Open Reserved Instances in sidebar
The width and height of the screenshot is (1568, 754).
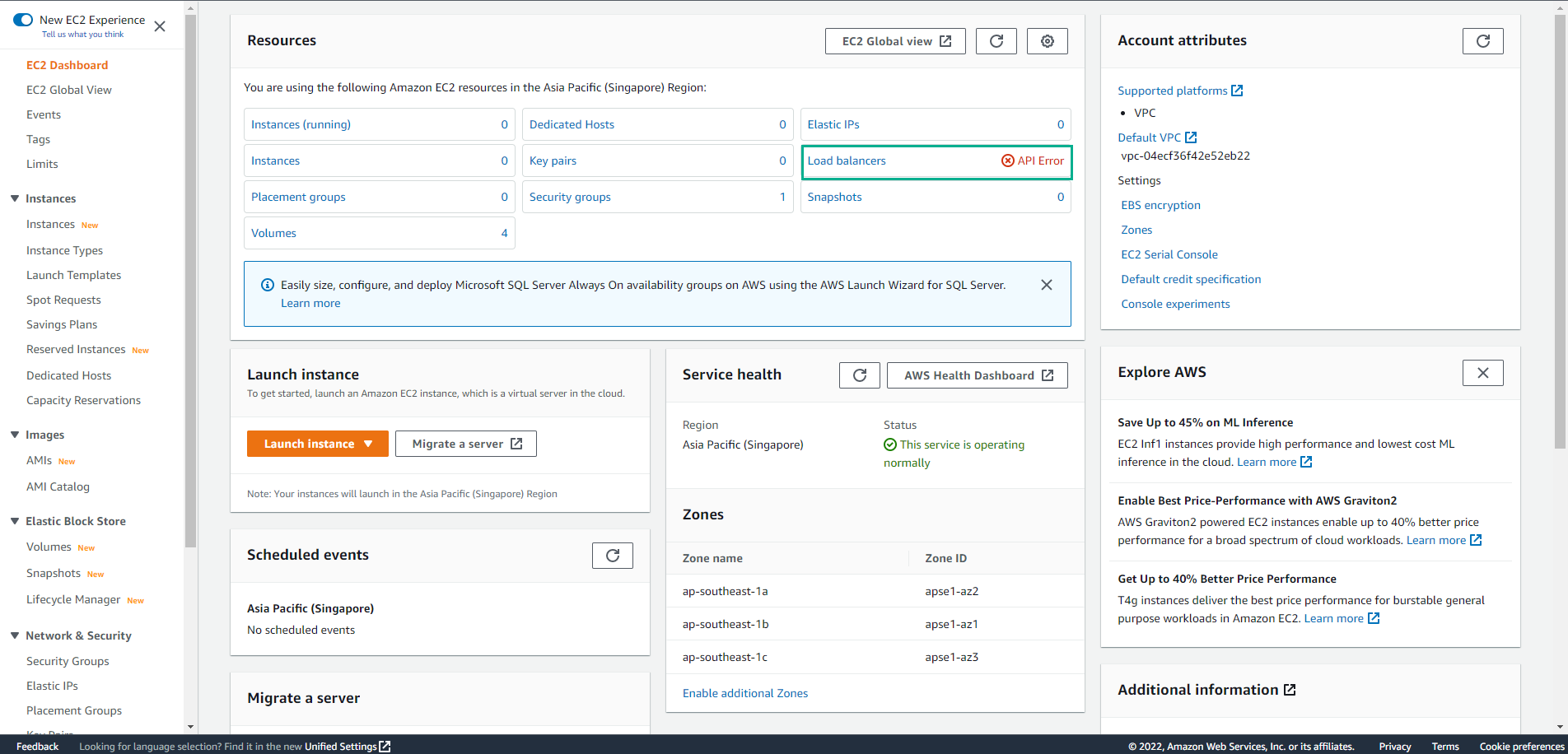coord(76,349)
